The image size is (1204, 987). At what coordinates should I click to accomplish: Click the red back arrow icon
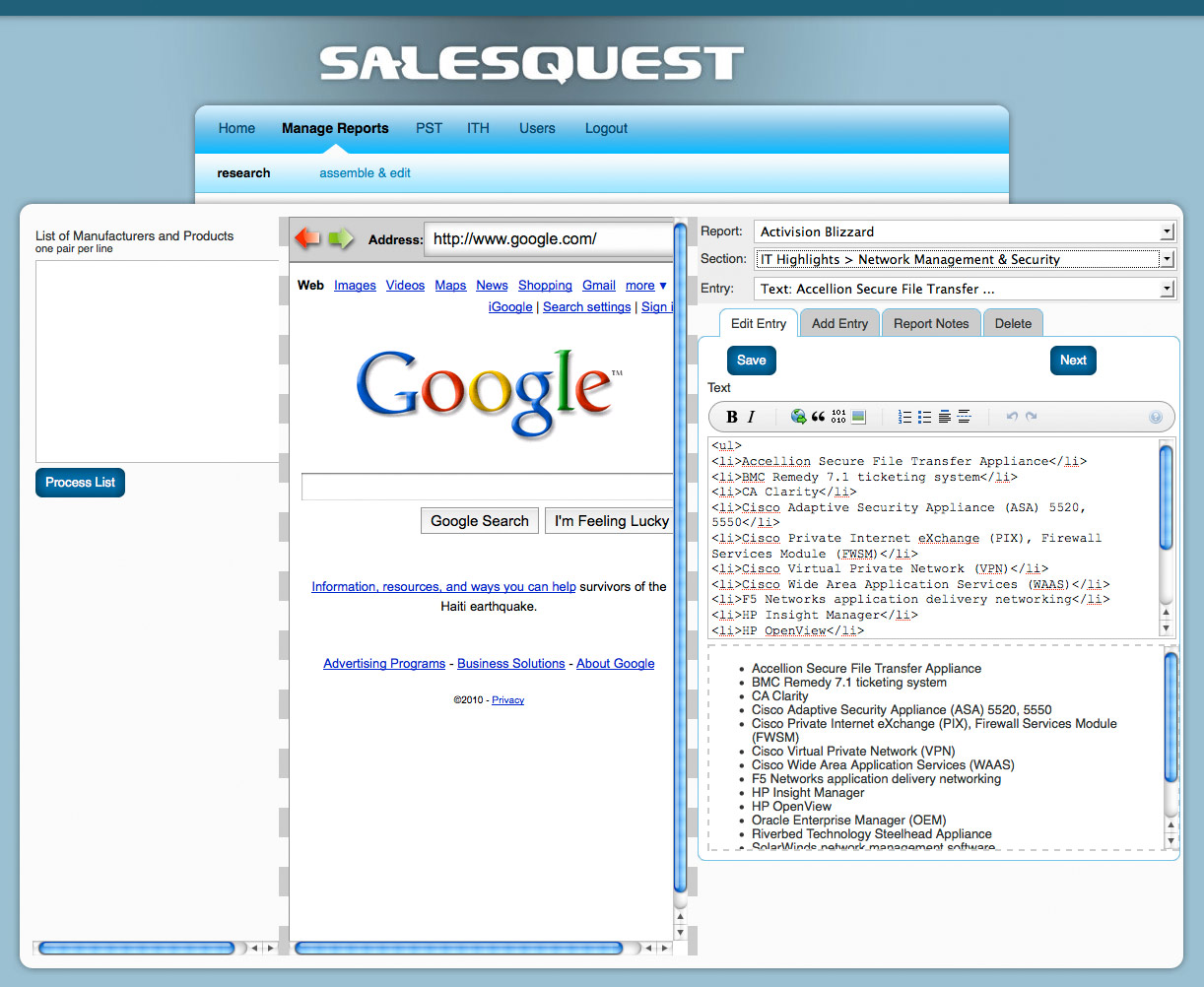pos(308,237)
